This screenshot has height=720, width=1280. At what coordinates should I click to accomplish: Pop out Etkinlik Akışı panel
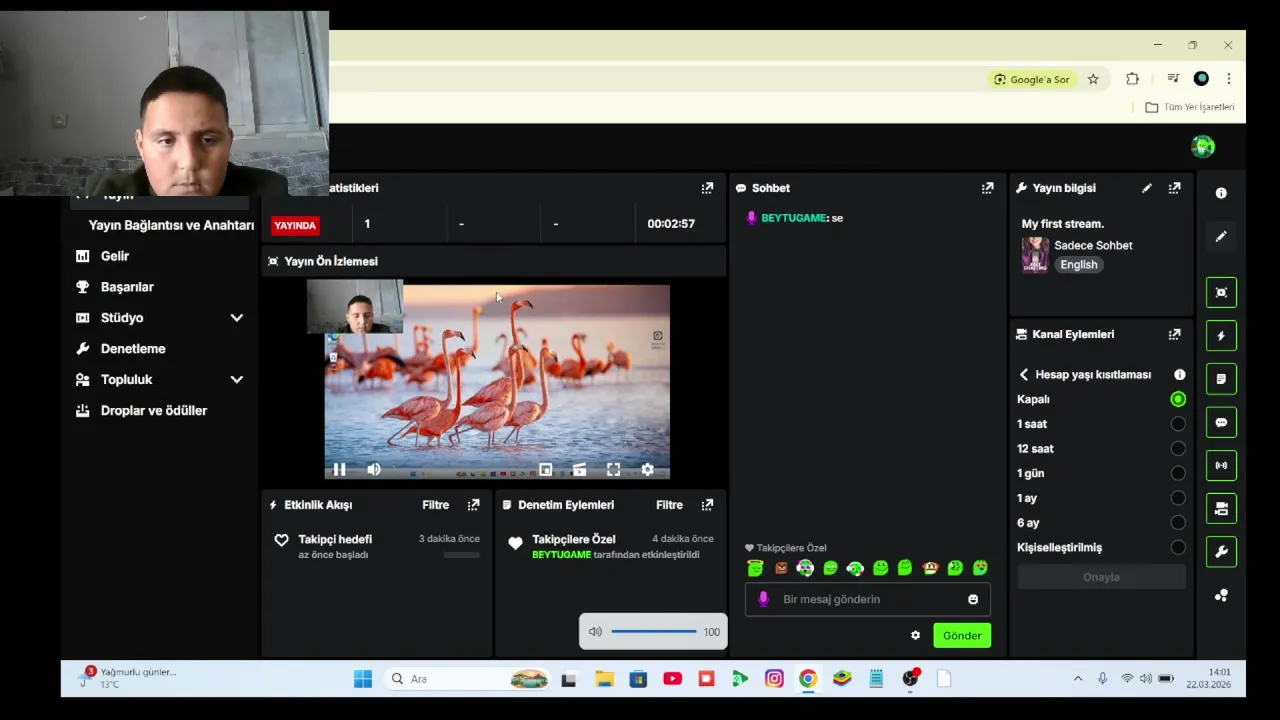(x=473, y=505)
